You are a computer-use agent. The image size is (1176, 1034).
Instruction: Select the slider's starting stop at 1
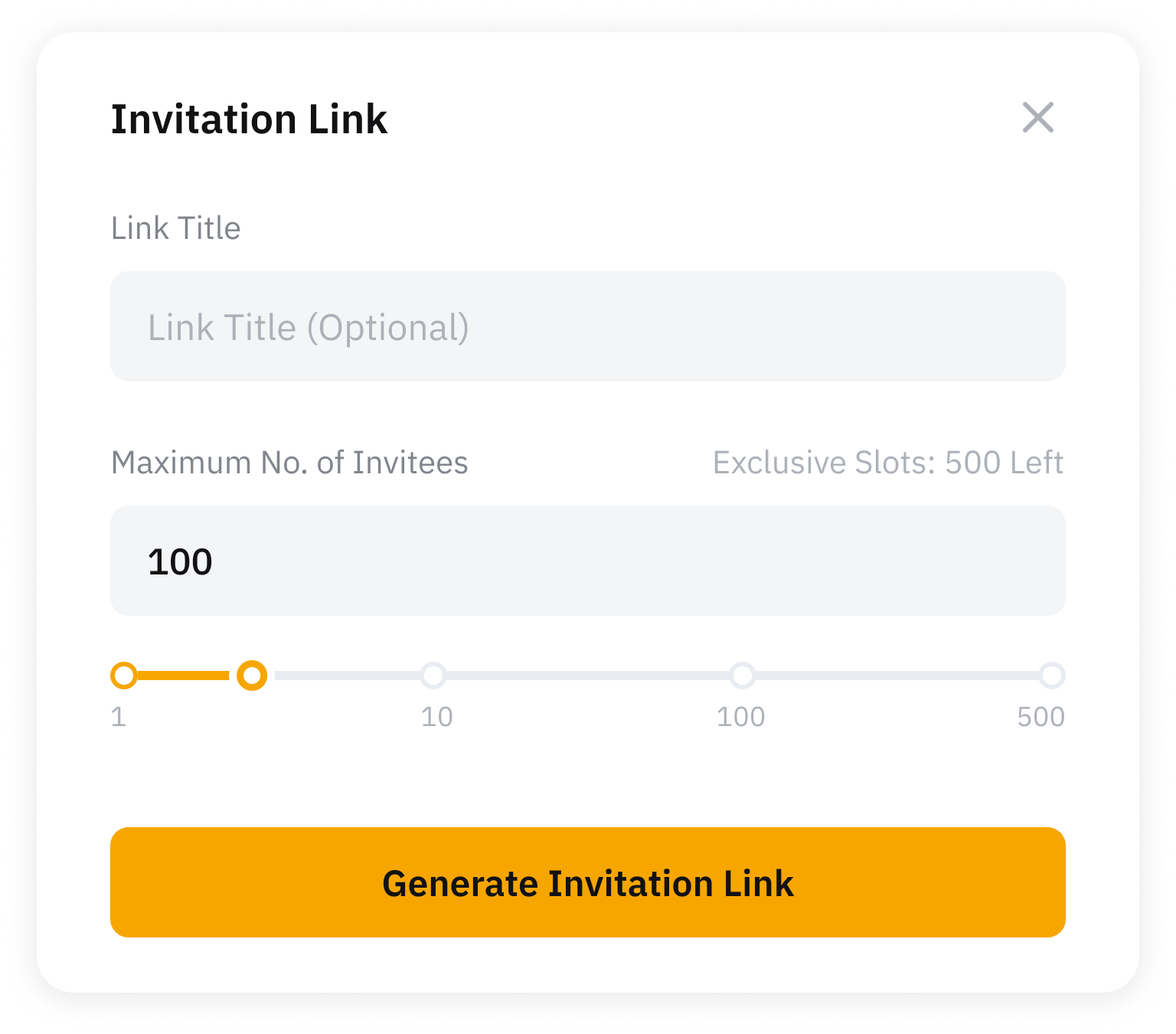[x=124, y=676]
